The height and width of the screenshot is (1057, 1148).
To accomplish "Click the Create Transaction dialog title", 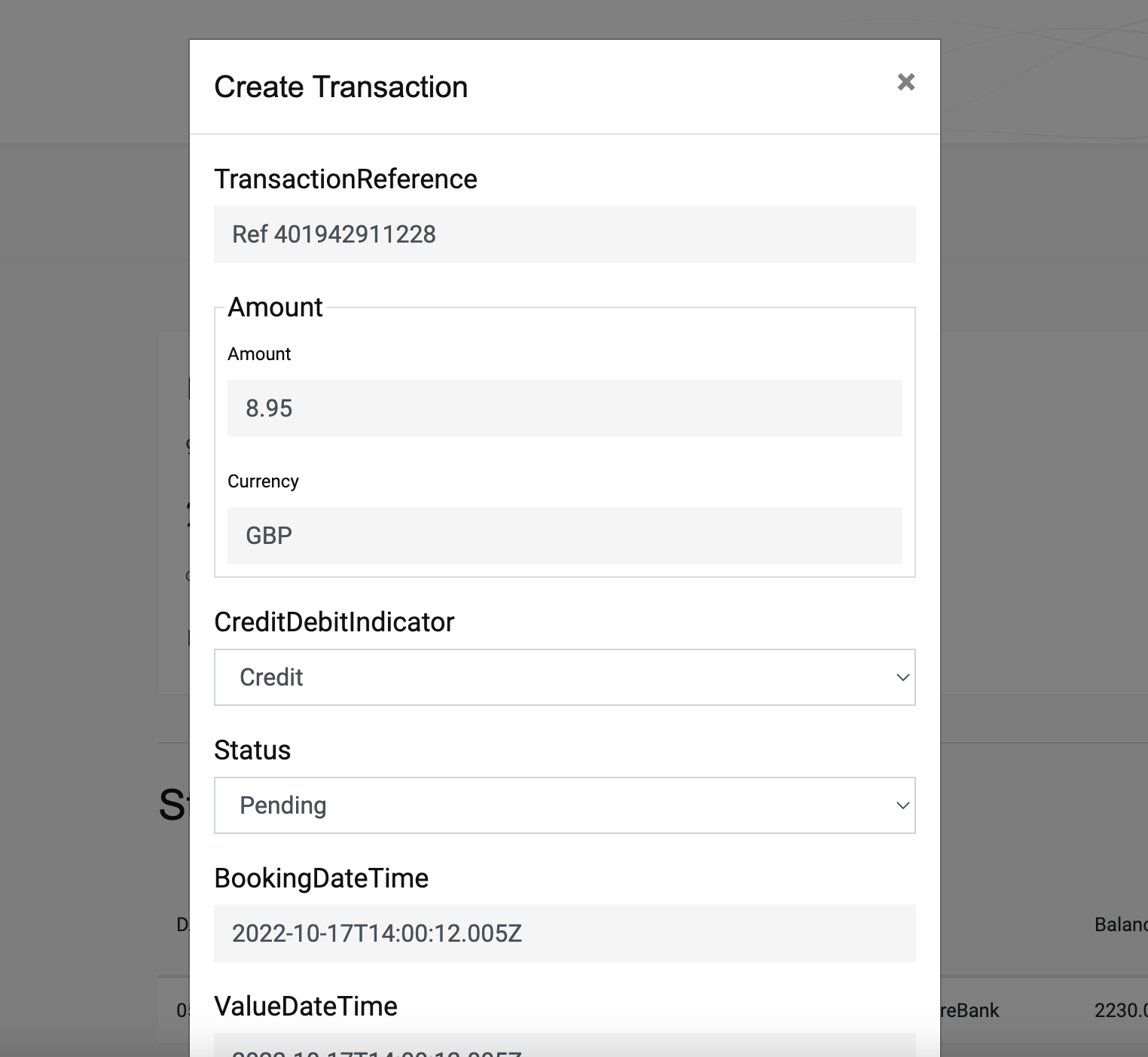I will click(340, 86).
